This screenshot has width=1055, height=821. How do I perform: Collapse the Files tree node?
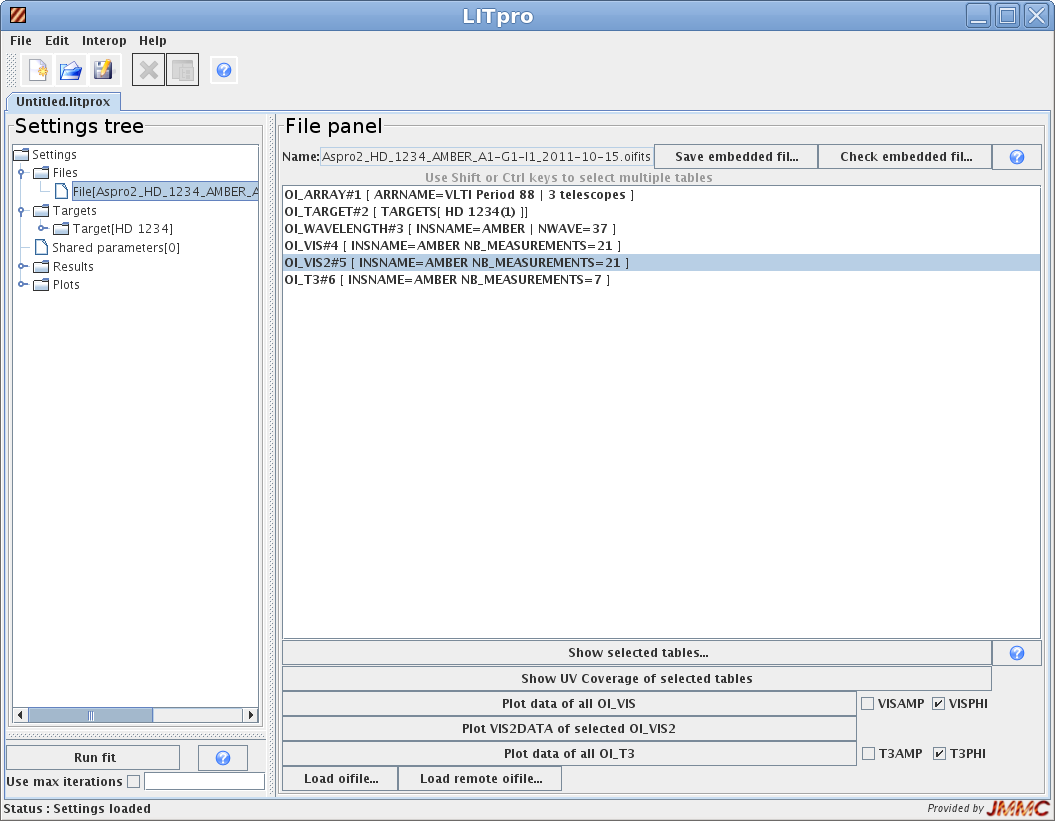(x=22, y=174)
